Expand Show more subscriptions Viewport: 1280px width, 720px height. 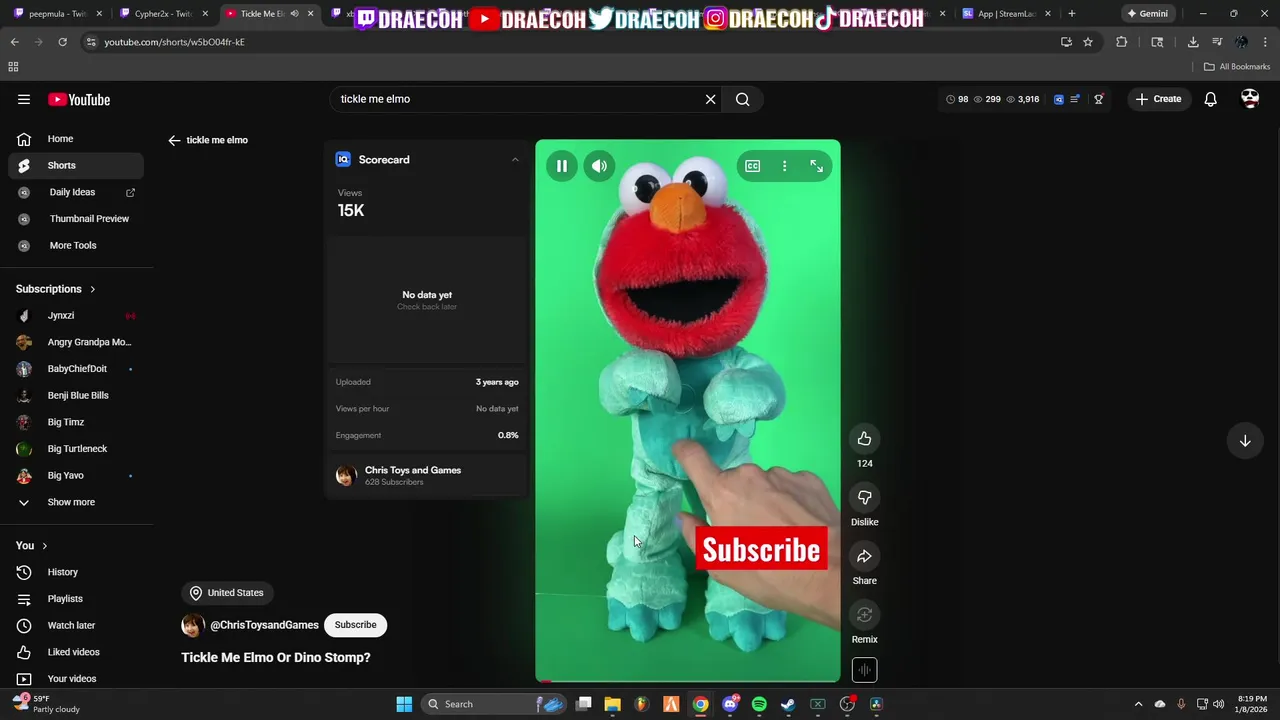click(x=76, y=502)
